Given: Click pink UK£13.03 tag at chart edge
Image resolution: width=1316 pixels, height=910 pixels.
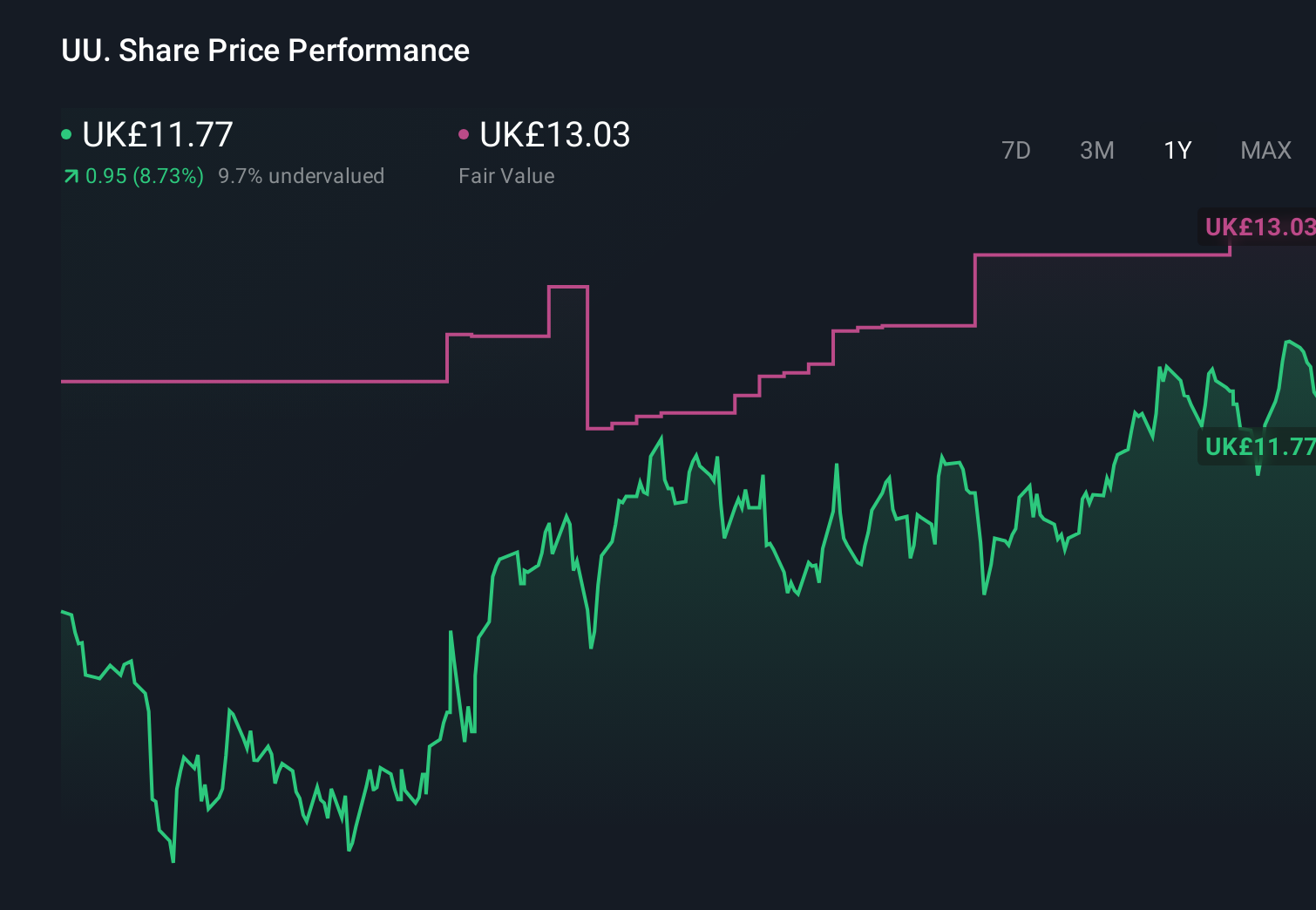Looking at the screenshot, I should click(1258, 227).
